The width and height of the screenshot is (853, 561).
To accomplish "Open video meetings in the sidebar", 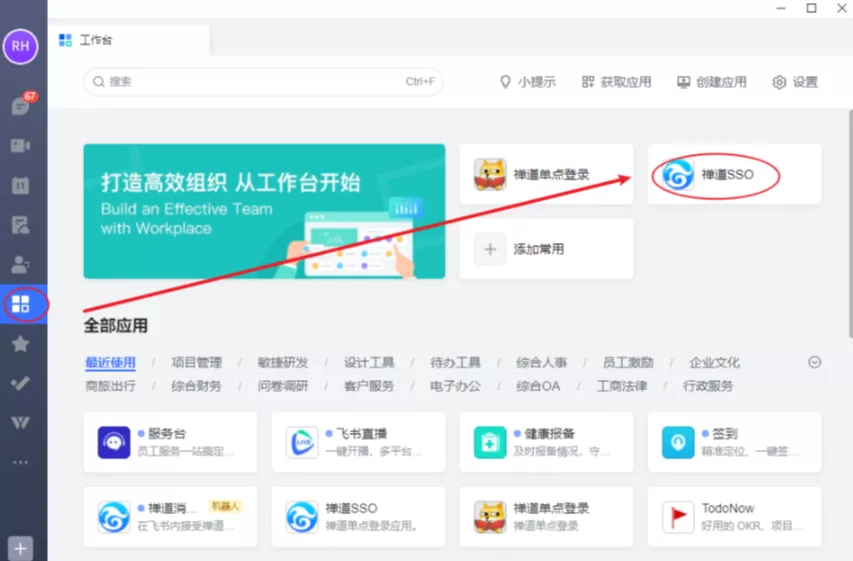I will (21, 146).
